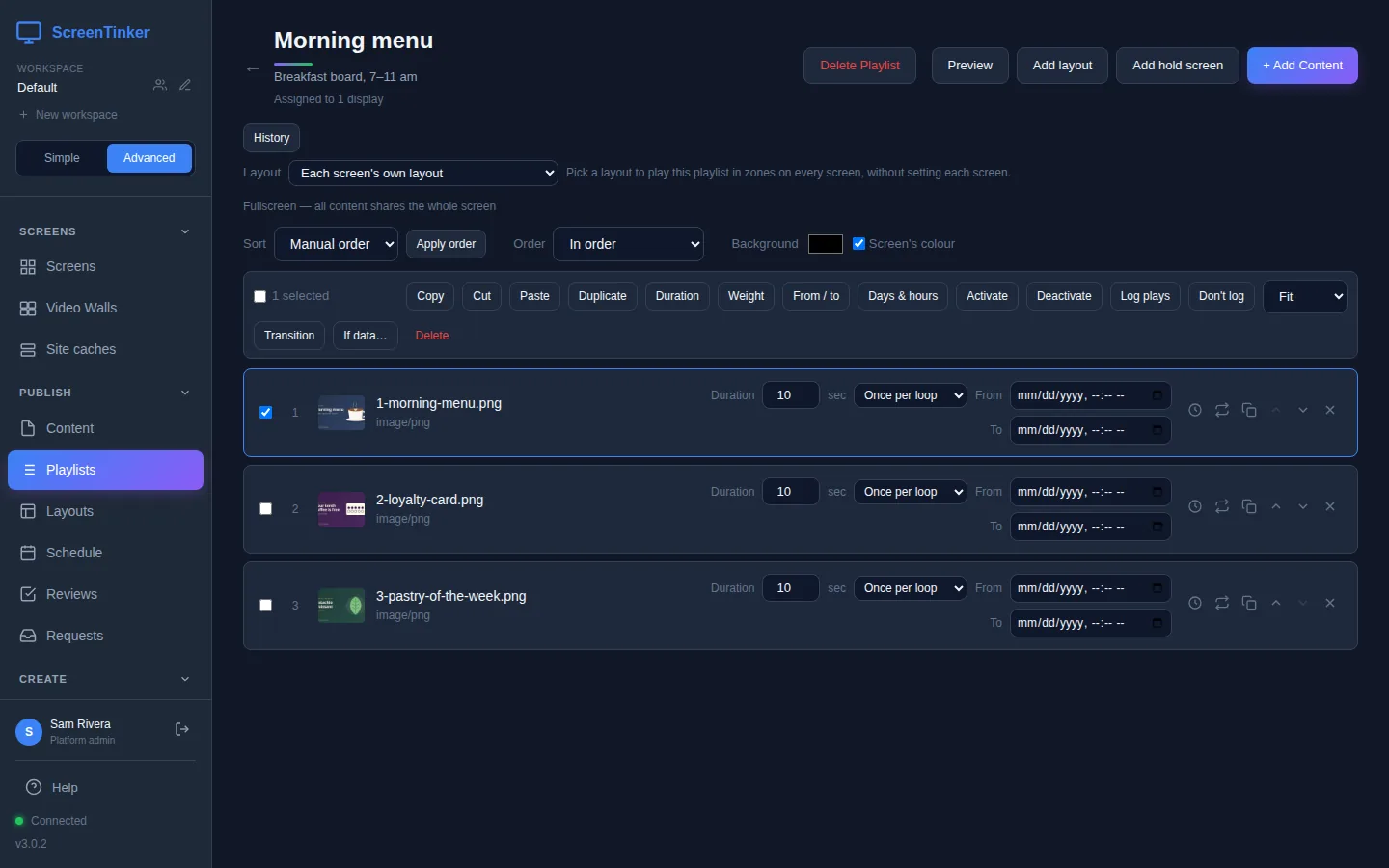
Task: Click the log out icon beside Sam Rivera
Action: pos(182,729)
